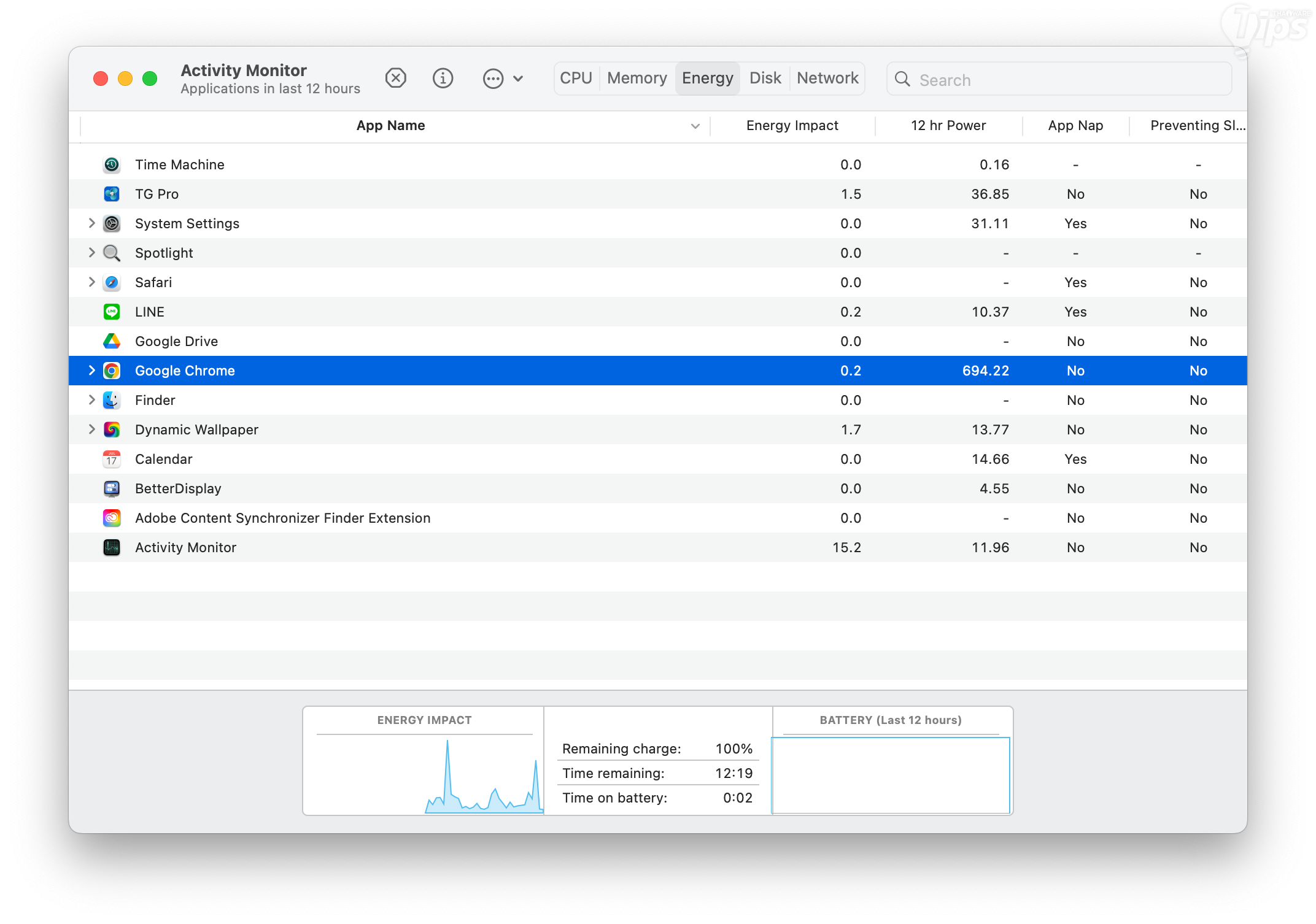Switch to the CPU tab

[576, 79]
